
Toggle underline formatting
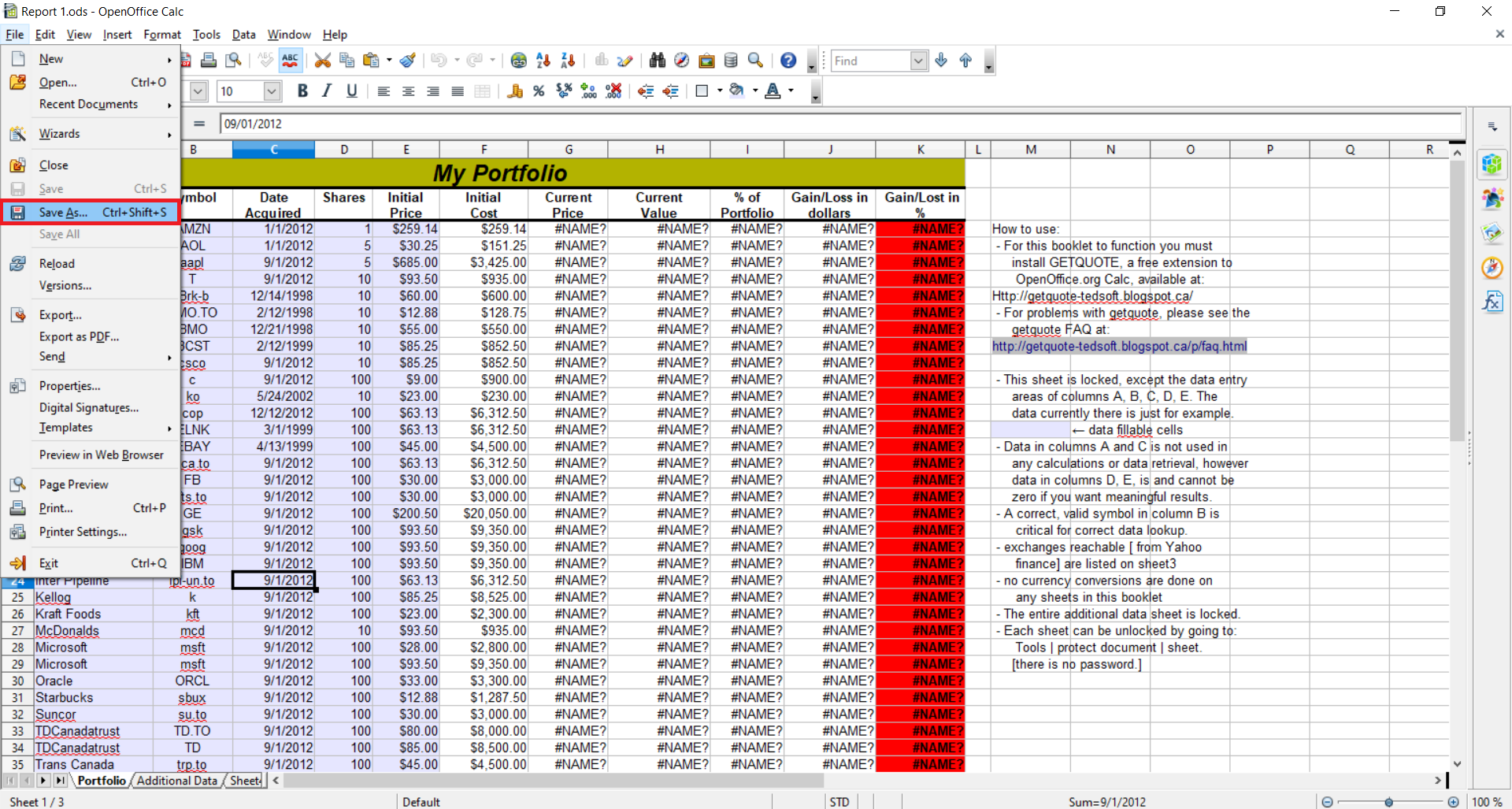coord(352,91)
